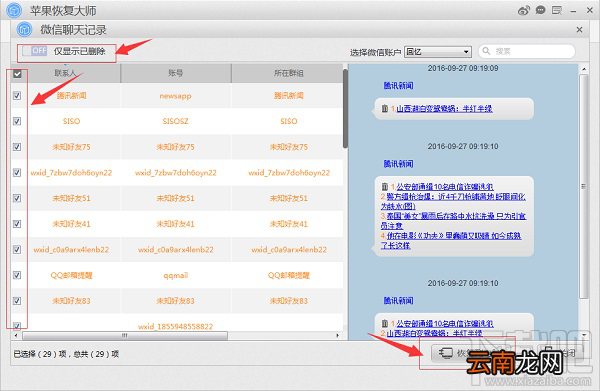Toggle the 仅显示已删除 OFF switch
Image resolution: width=600 pixels, height=391 pixels.
click(x=34, y=51)
